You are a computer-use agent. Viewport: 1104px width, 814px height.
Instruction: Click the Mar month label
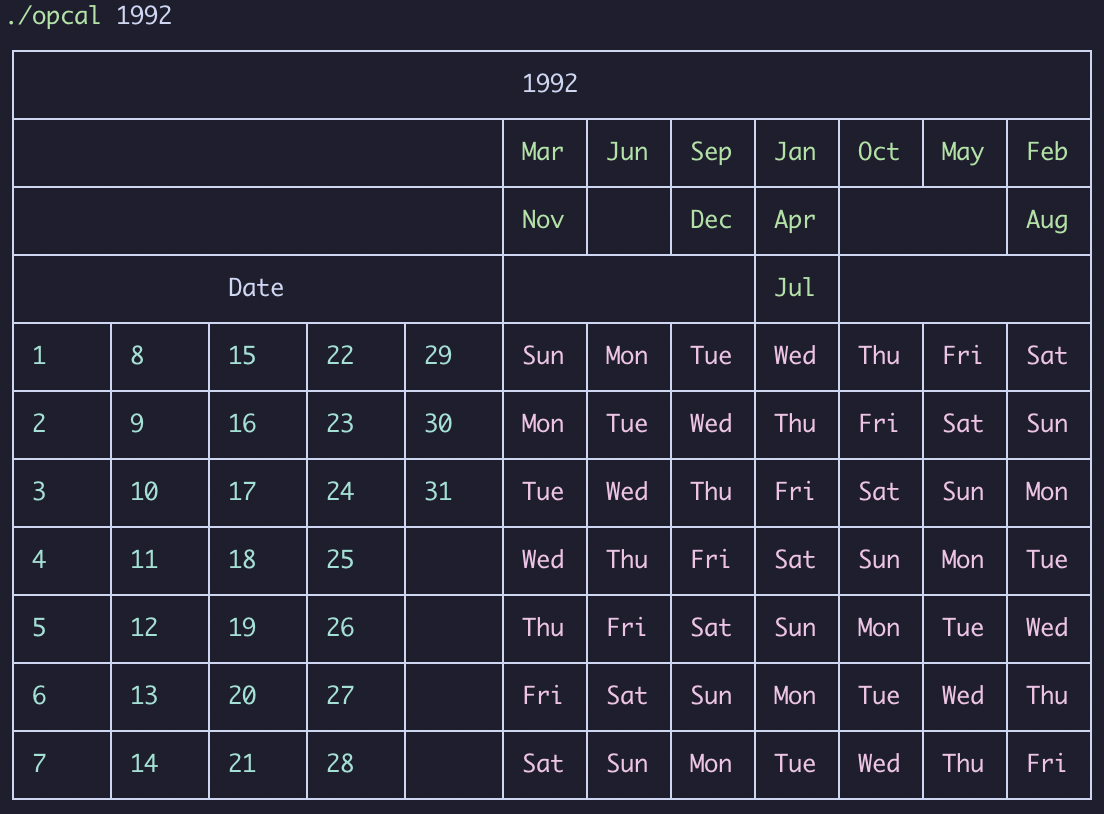543,152
